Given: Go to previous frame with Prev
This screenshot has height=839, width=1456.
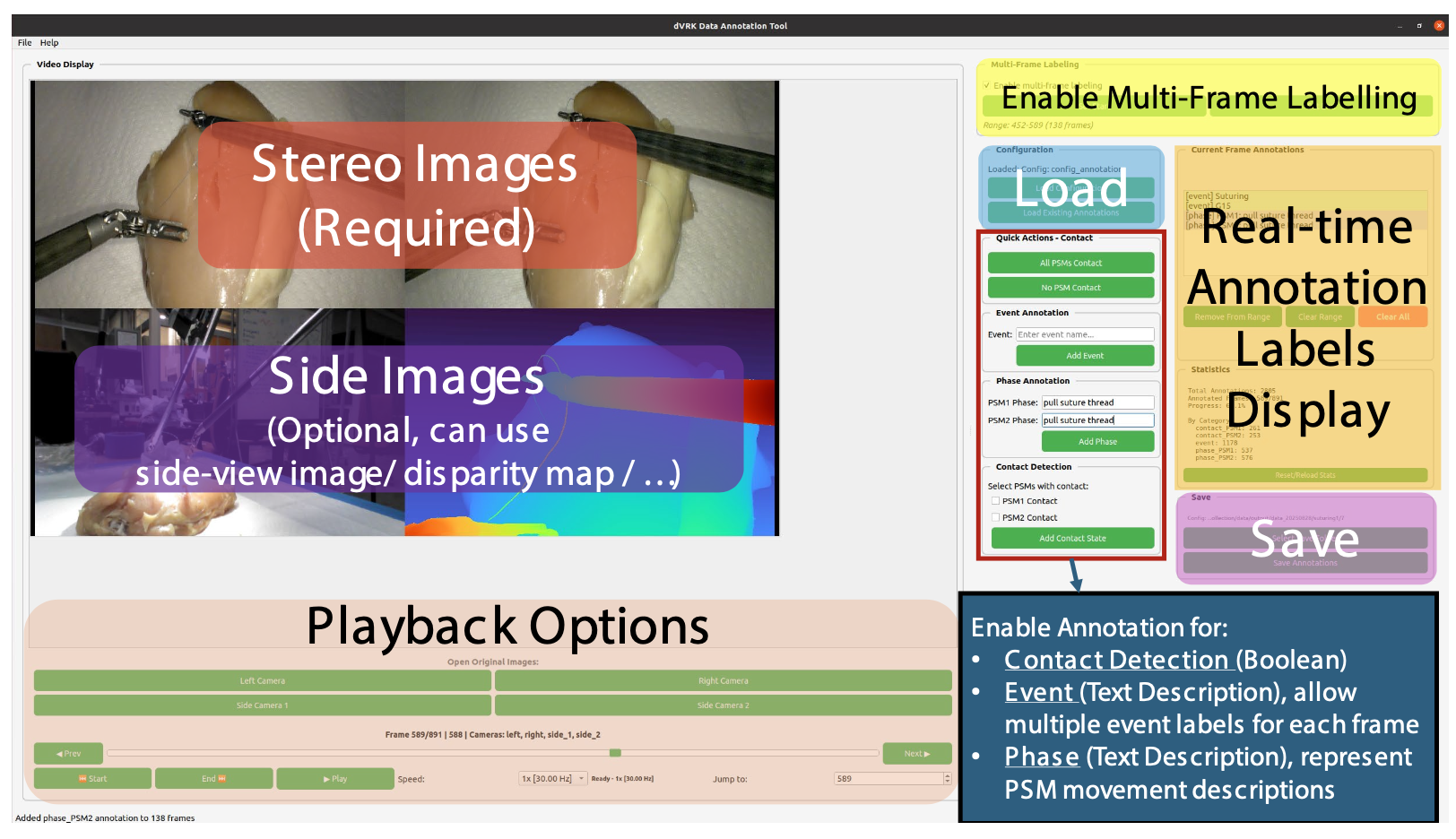Looking at the screenshot, I should click(68, 754).
